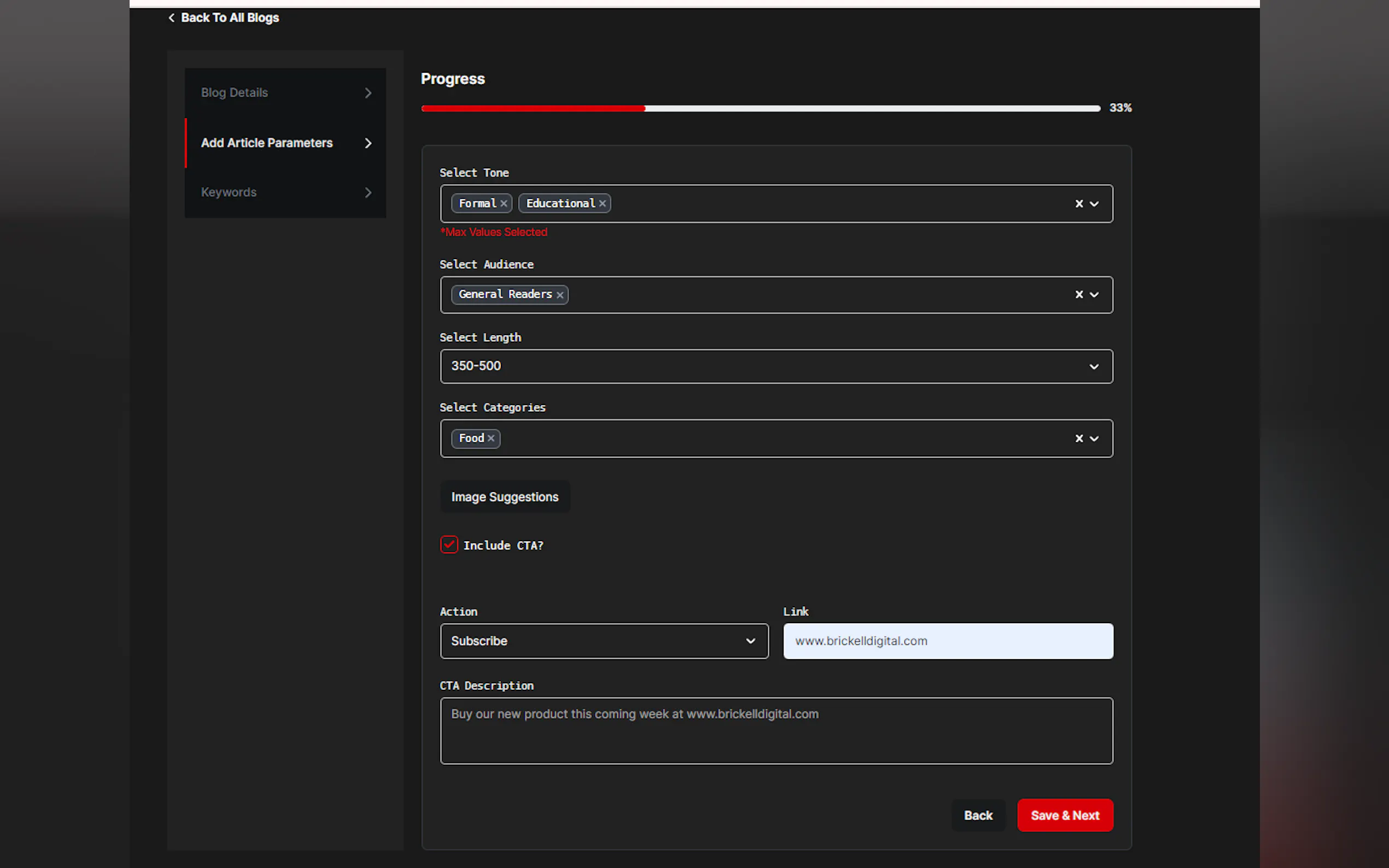
Task: Open the Select Length dropdown
Action: 776,366
